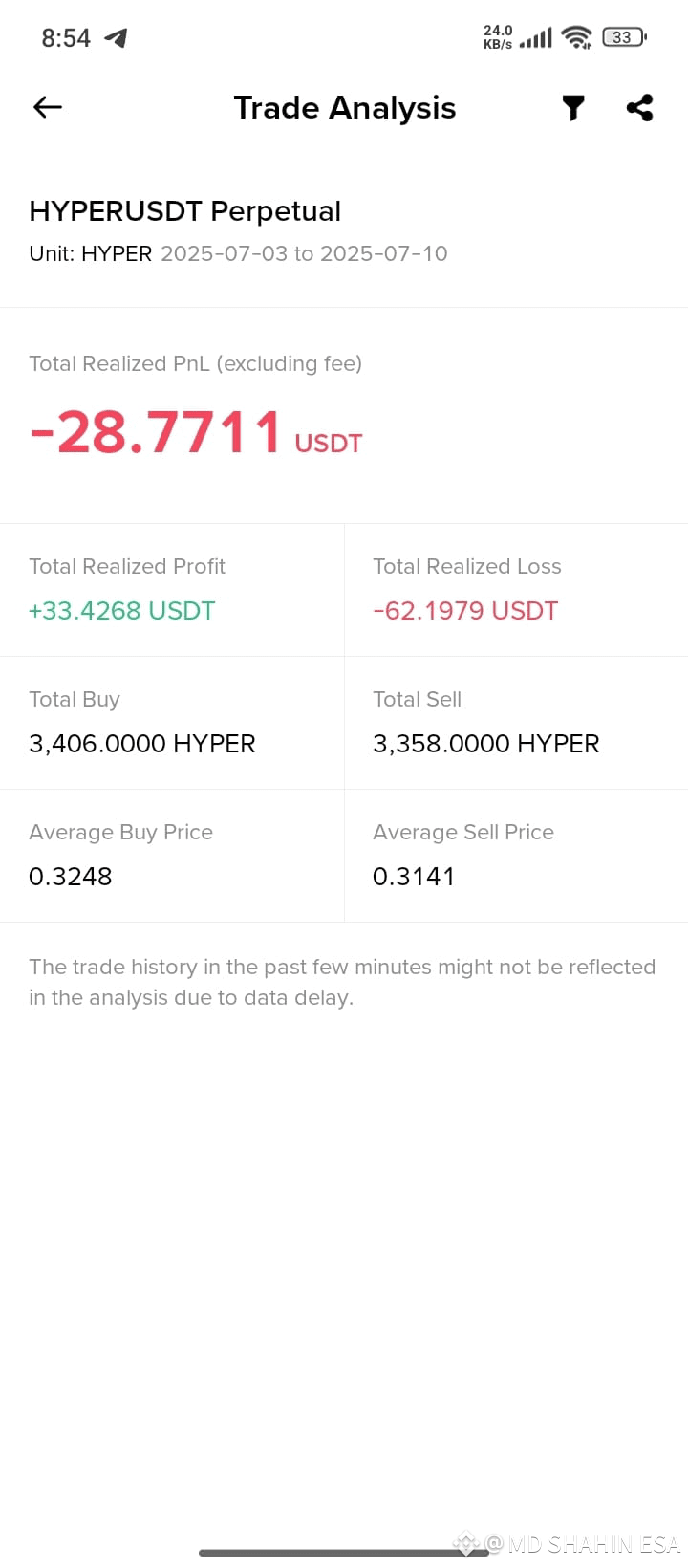
Task: Tap the Binance logo watermark
Action: click(x=466, y=1542)
